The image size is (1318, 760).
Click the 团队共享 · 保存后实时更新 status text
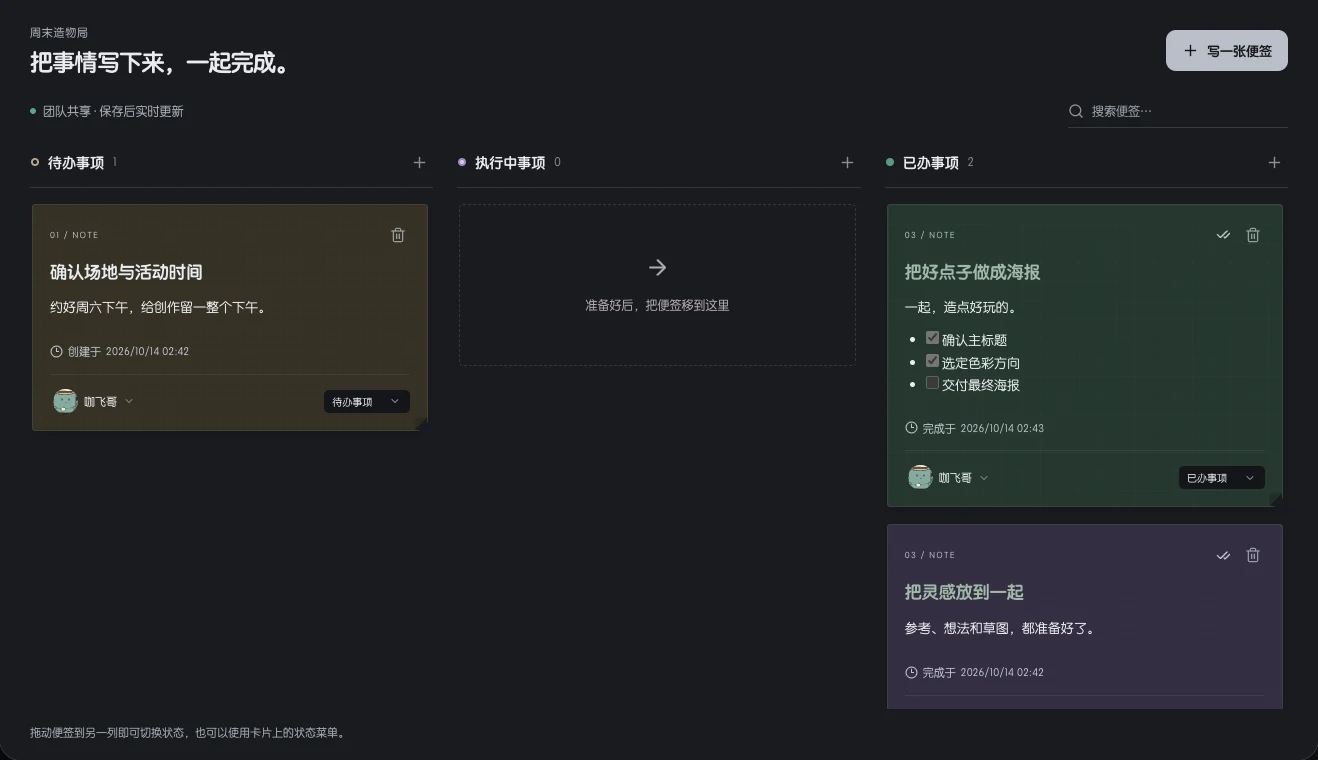113,111
